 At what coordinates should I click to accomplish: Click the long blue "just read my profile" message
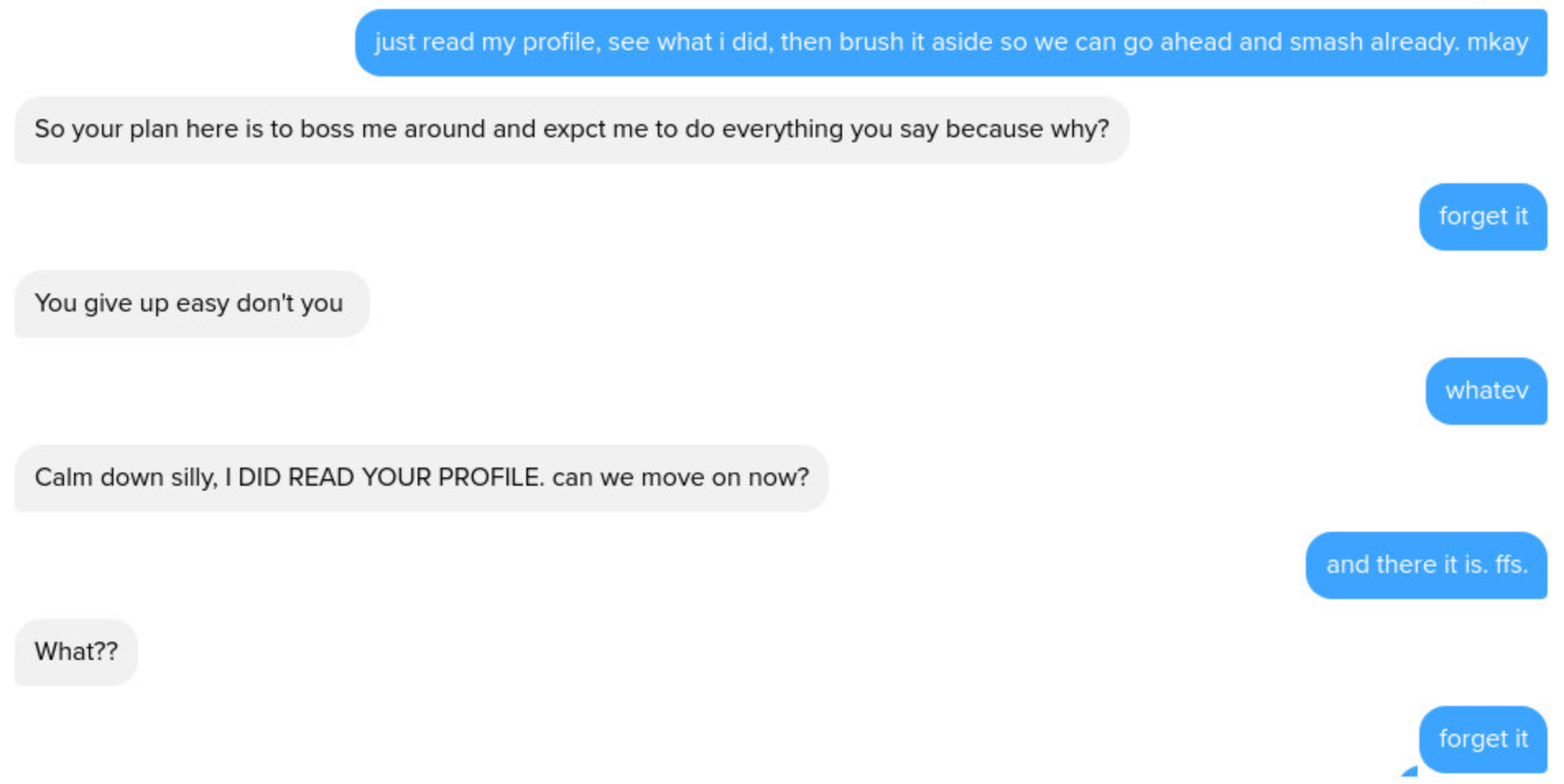click(x=951, y=42)
